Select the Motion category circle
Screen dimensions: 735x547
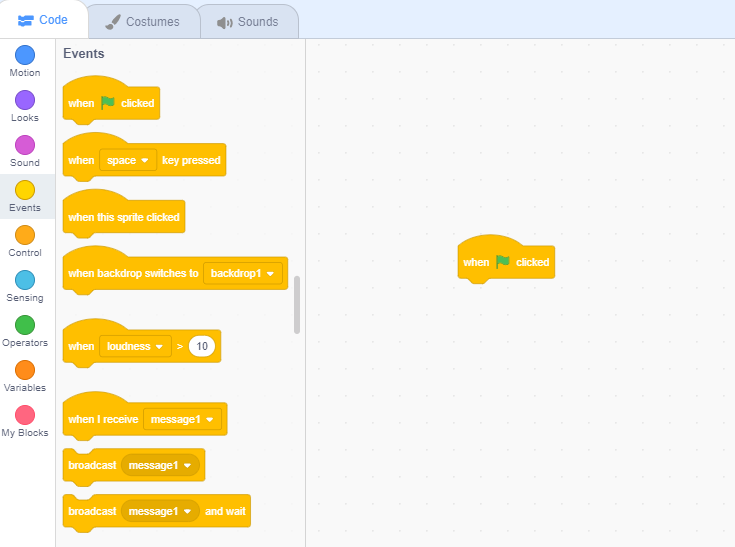[x=25, y=55]
